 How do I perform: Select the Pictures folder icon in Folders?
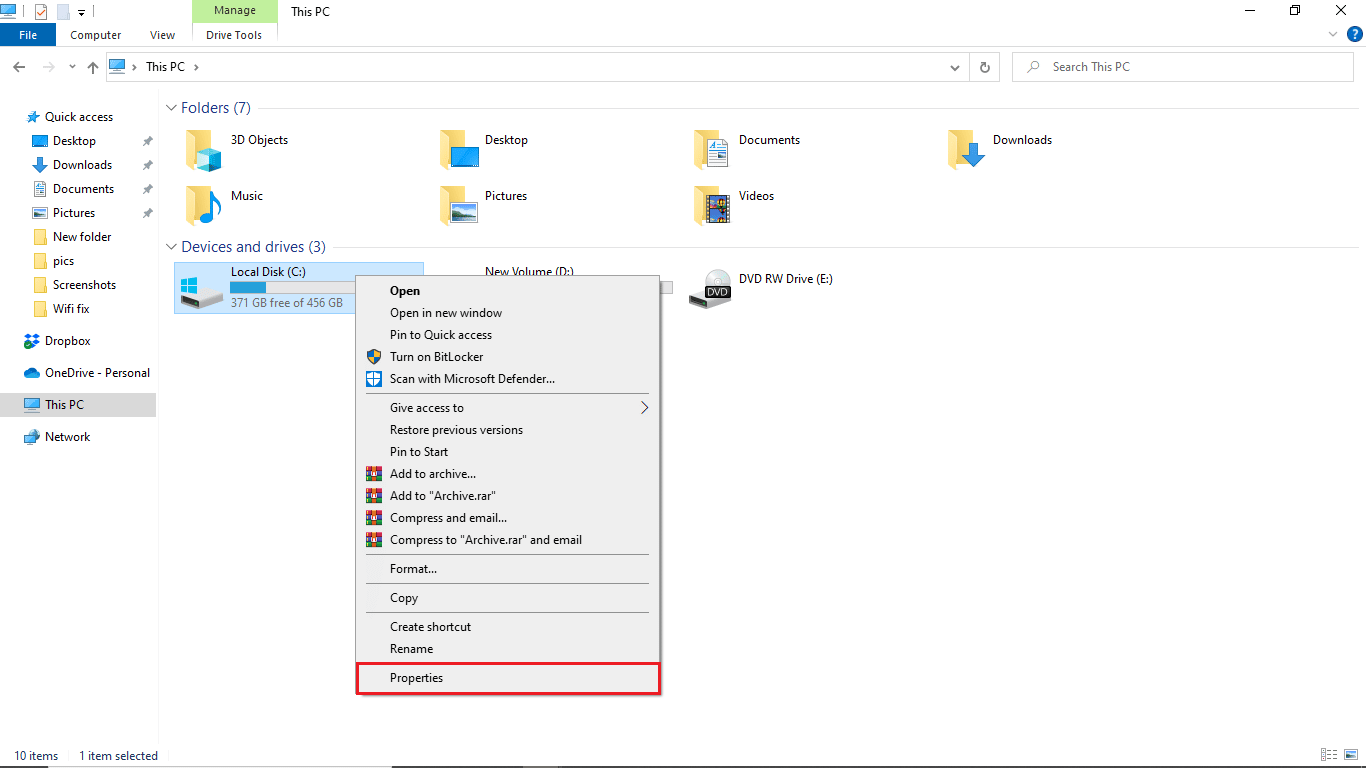point(459,205)
